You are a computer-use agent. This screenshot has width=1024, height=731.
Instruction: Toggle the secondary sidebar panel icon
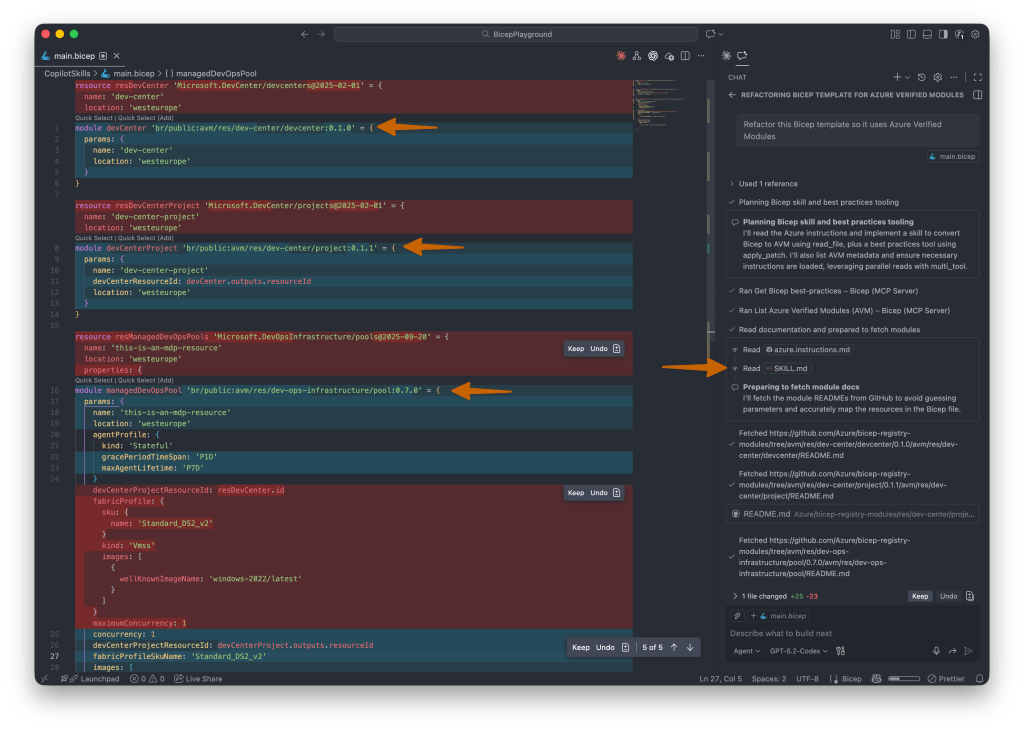(x=944, y=33)
